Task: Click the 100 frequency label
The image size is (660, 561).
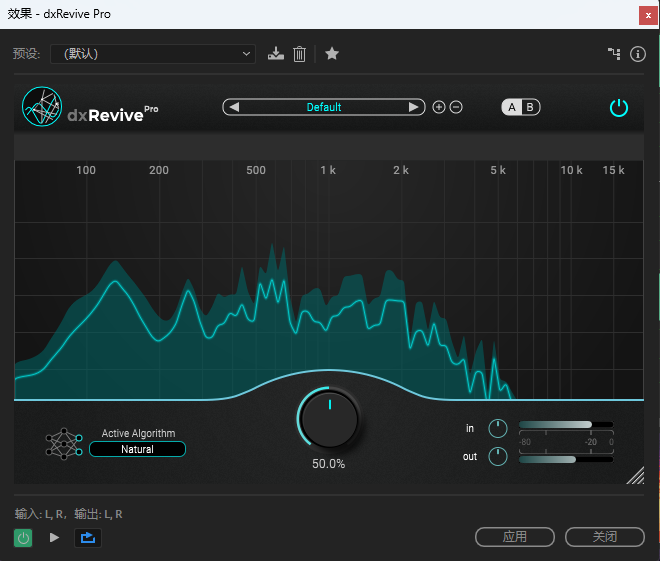Action: pos(86,170)
